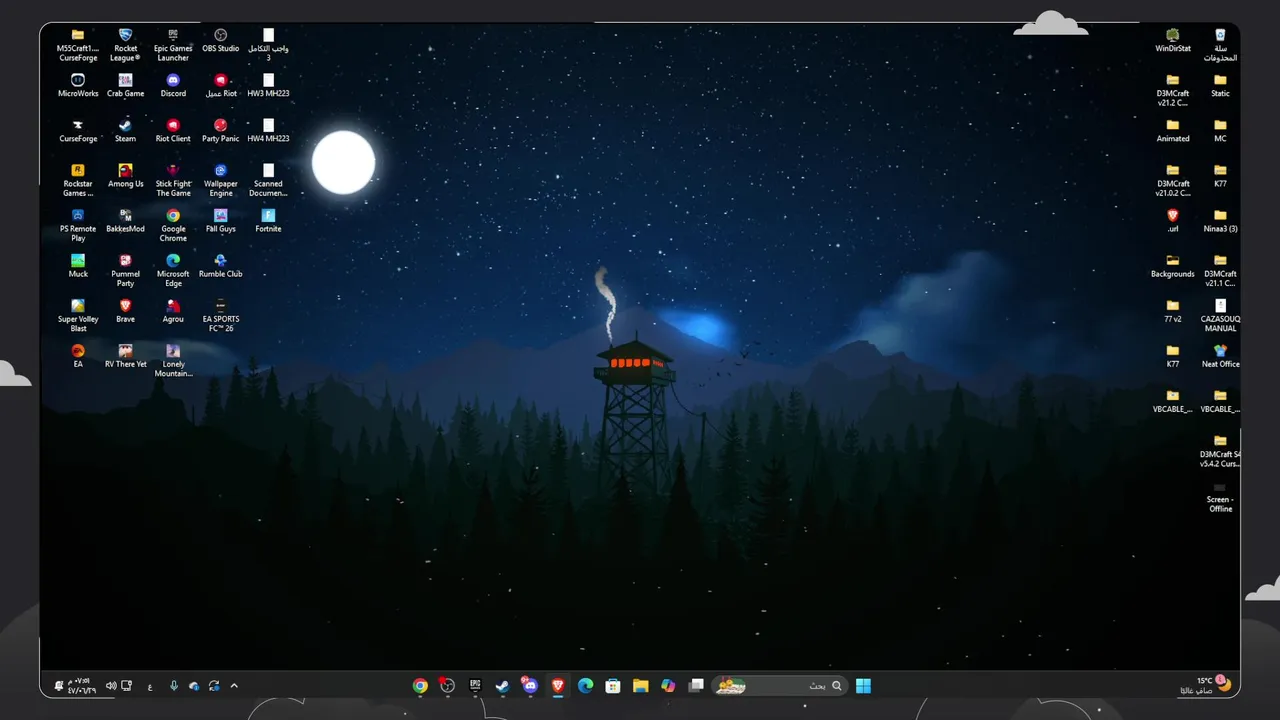Select the Among Us desktop icon
1280x720 pixels.
[125, 176]
